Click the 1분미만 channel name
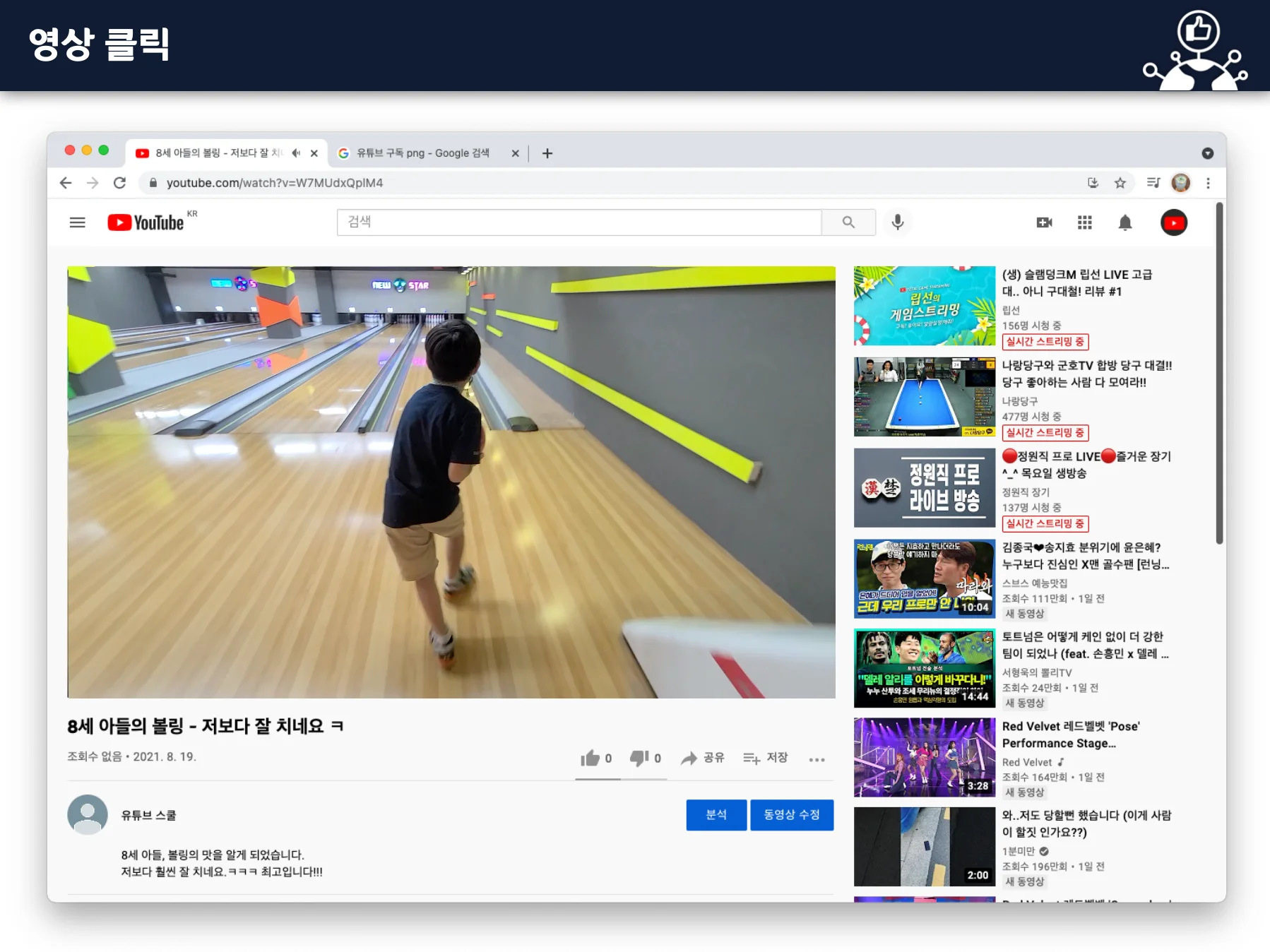This screenshot has height=952, width=1270. coord(1019,852)
